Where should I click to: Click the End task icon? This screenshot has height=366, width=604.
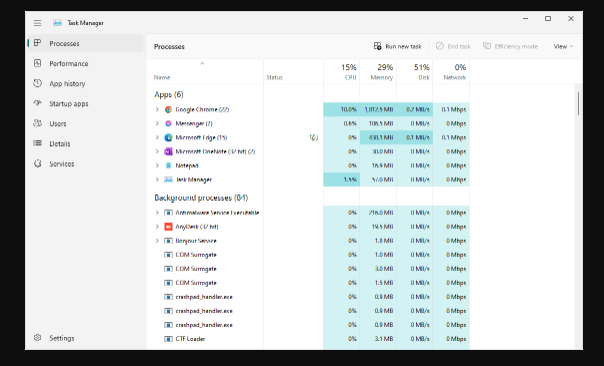(x=440, y=46)
